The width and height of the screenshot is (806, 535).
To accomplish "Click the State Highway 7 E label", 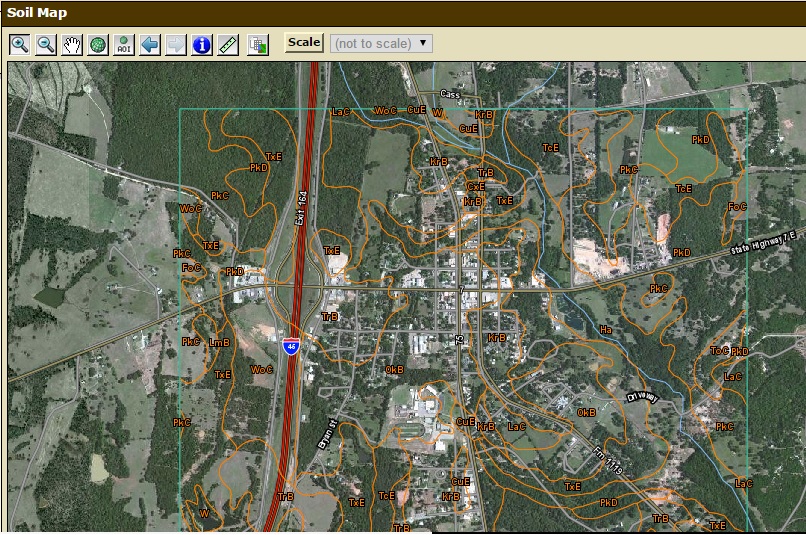I will point(763,242).
